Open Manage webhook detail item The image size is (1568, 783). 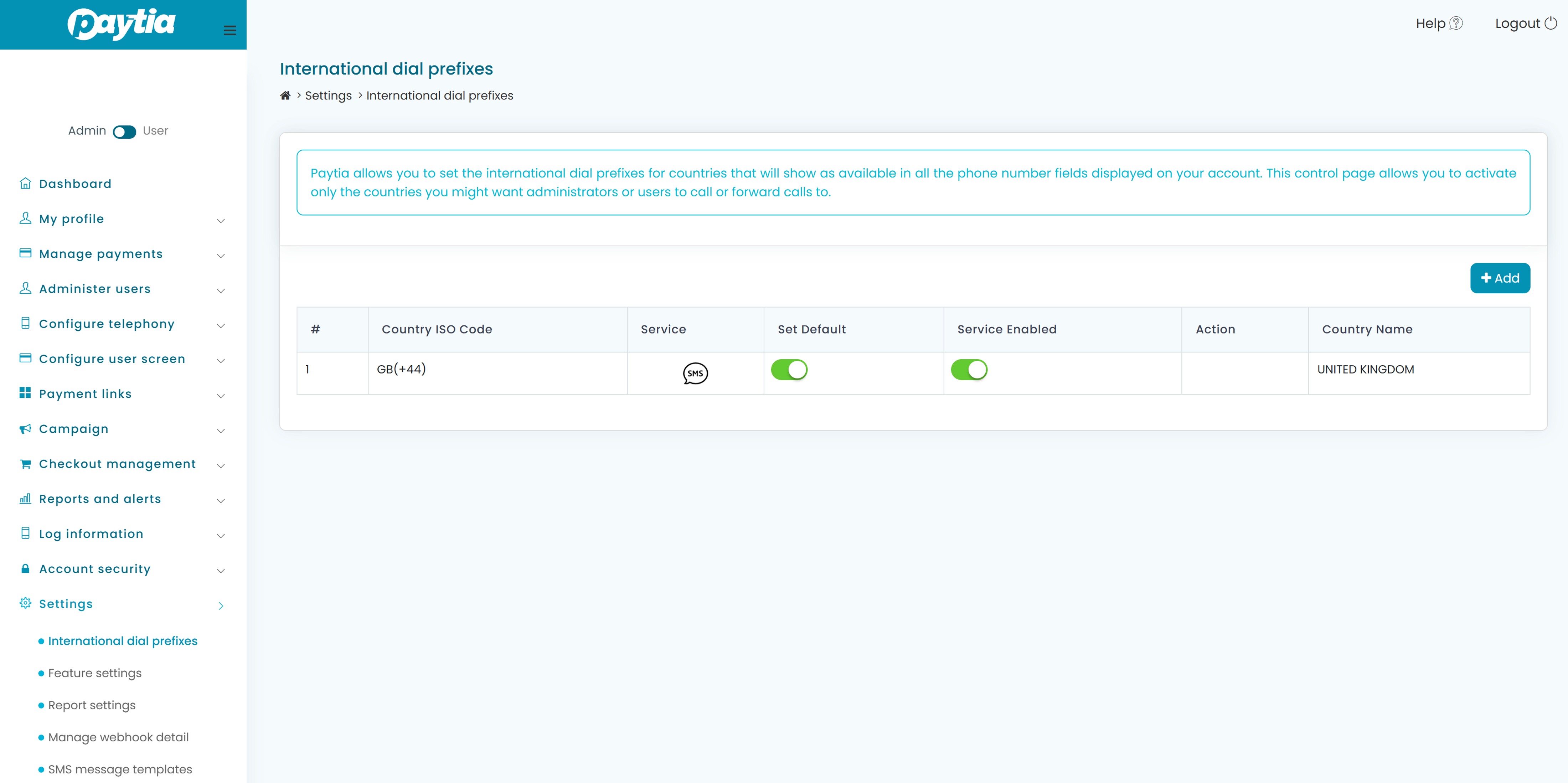(x=118, y=737)
